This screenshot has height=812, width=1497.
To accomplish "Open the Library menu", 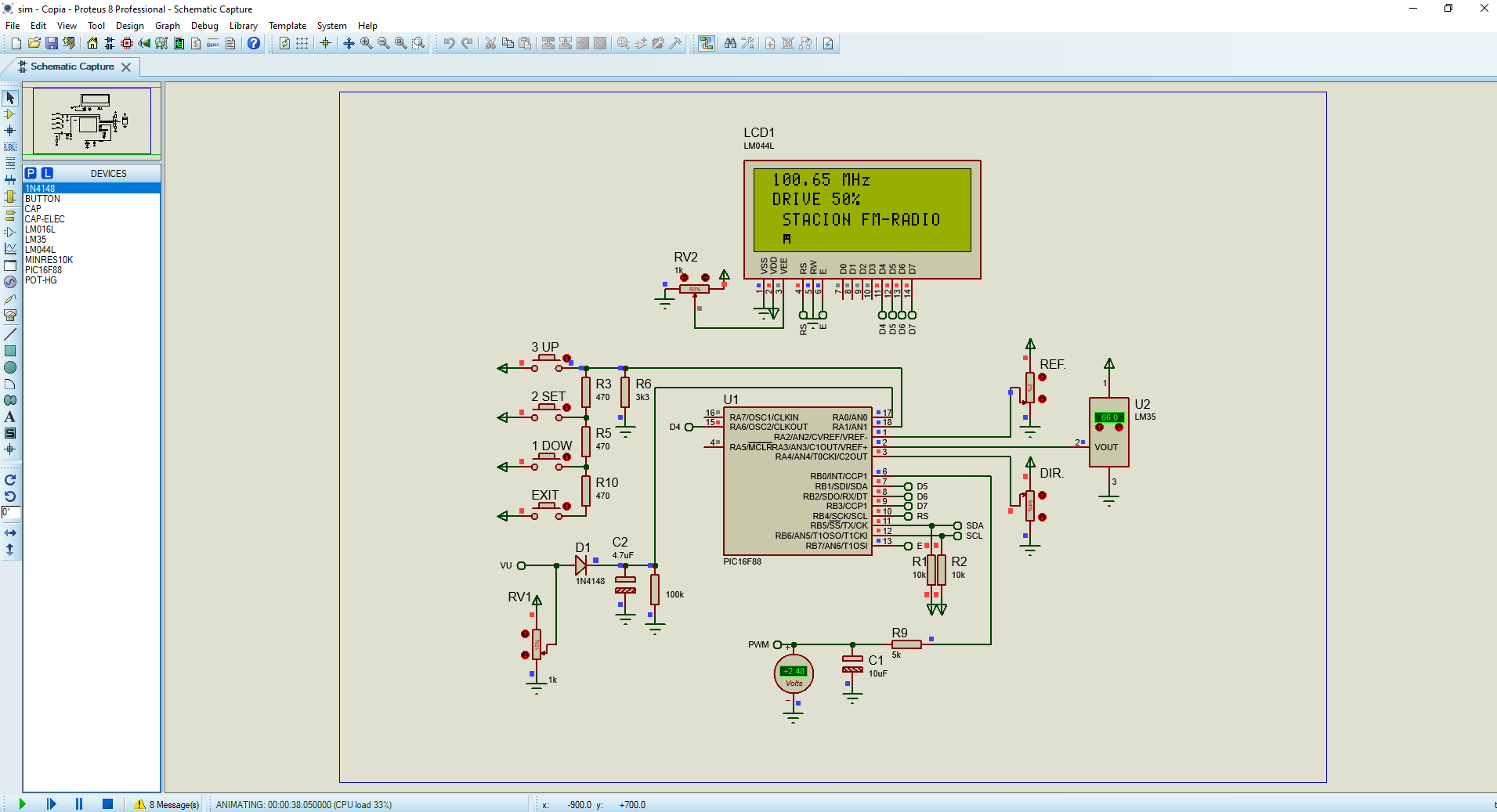I will [244, 26].
